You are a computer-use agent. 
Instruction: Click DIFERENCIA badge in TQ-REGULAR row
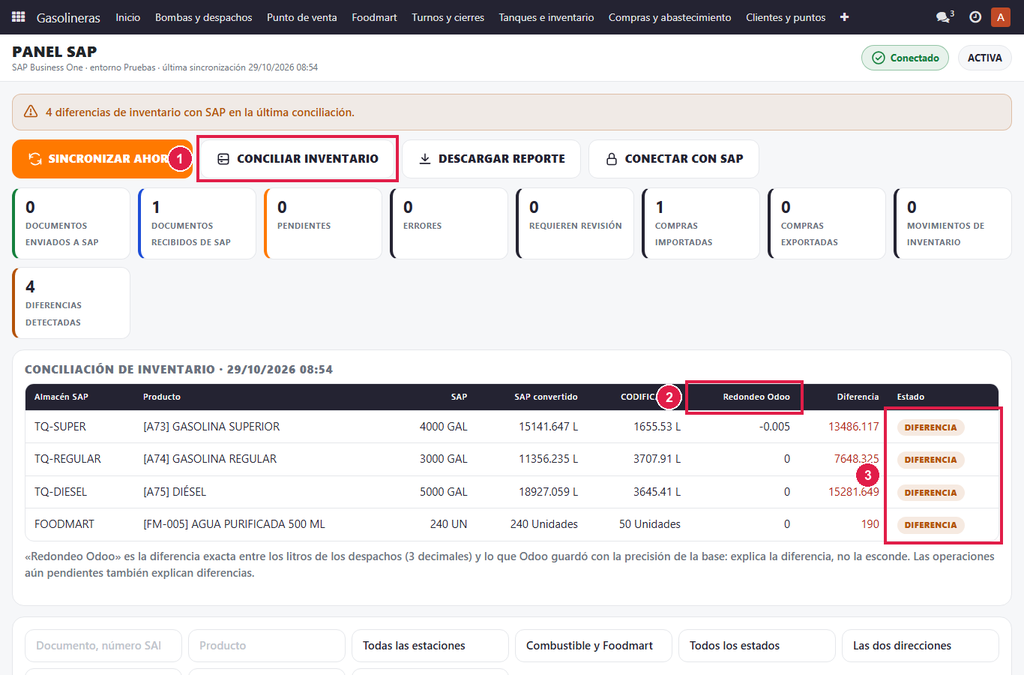931,460
